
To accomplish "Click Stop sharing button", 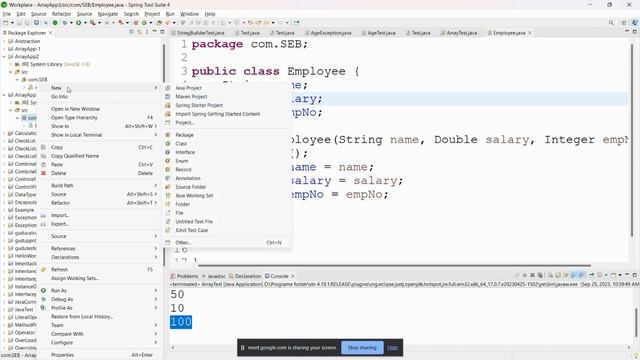I will [362, 348].
